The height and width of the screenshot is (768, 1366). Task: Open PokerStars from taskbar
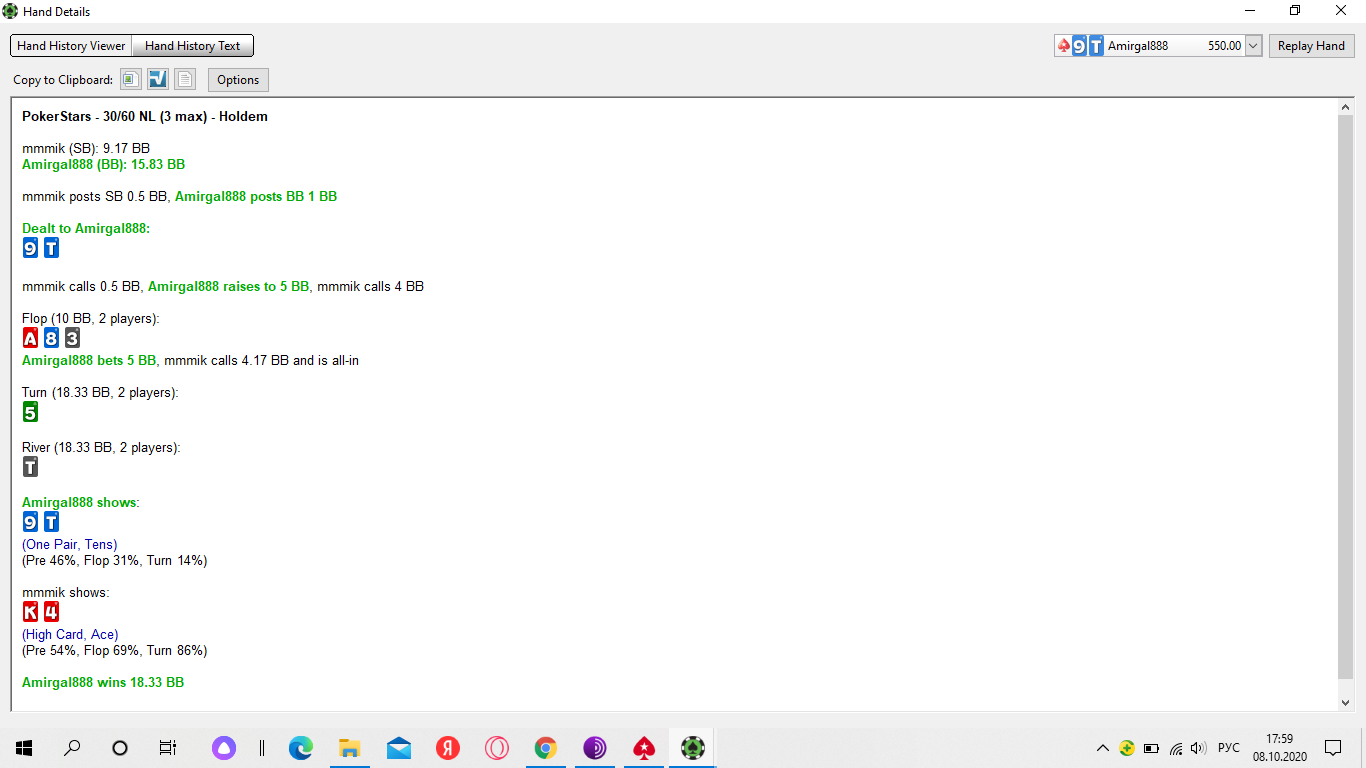point(643,747)
